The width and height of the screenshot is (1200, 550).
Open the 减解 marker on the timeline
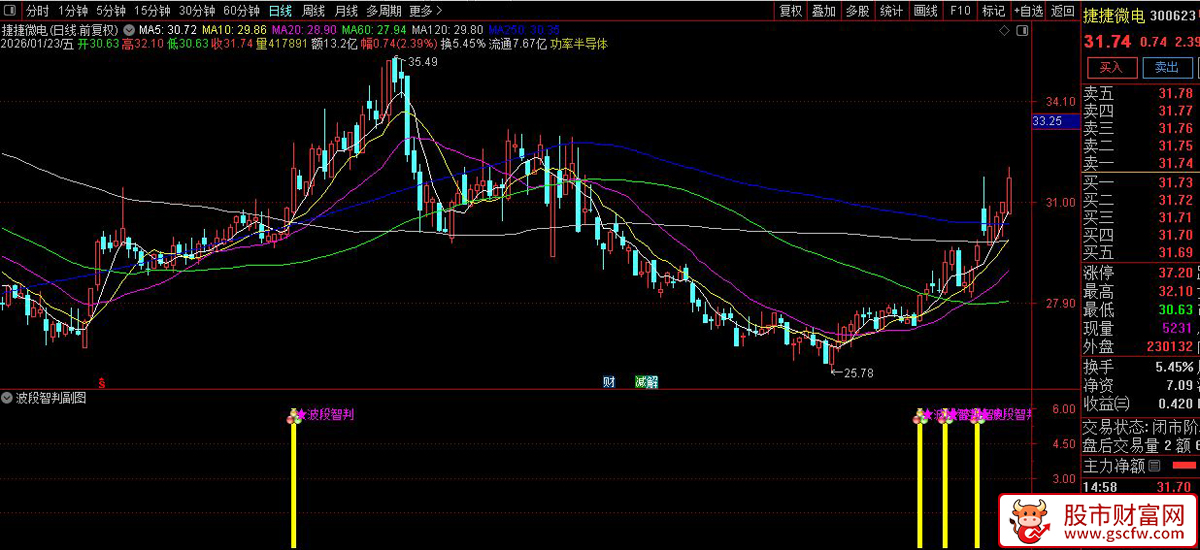pos(646,382)
